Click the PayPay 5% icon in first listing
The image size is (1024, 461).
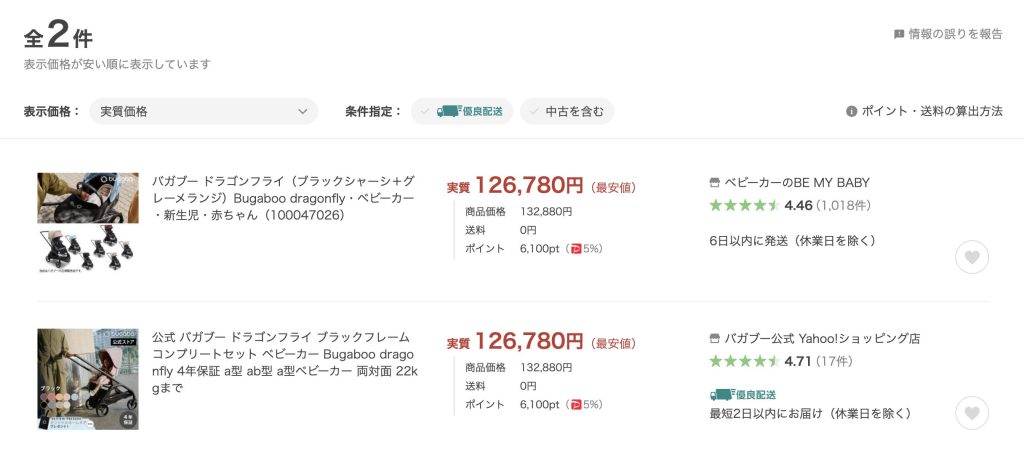(575, 249)
